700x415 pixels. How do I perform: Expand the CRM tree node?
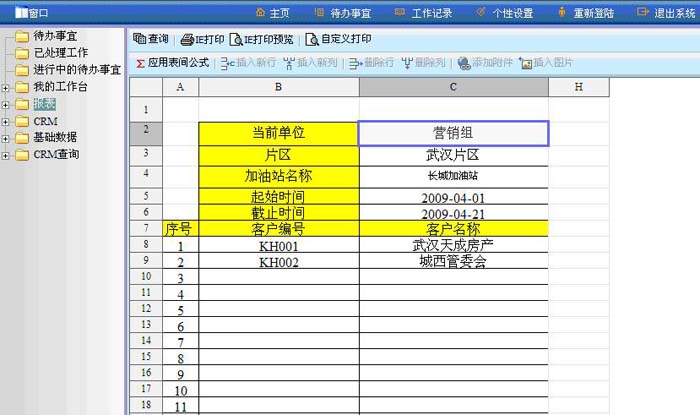click(6, 121)
